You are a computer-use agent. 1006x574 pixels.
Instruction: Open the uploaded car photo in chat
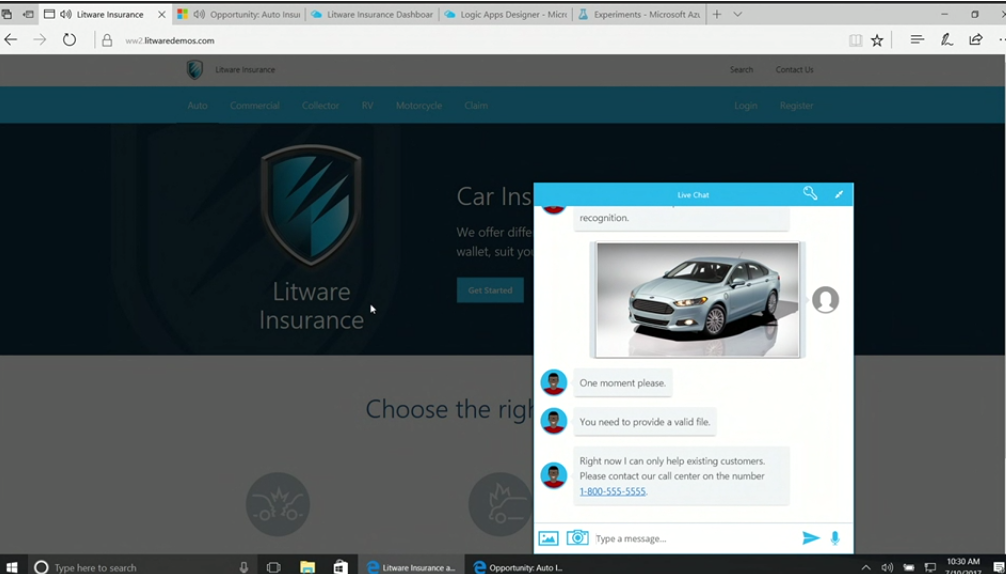[x=697, y=300]
